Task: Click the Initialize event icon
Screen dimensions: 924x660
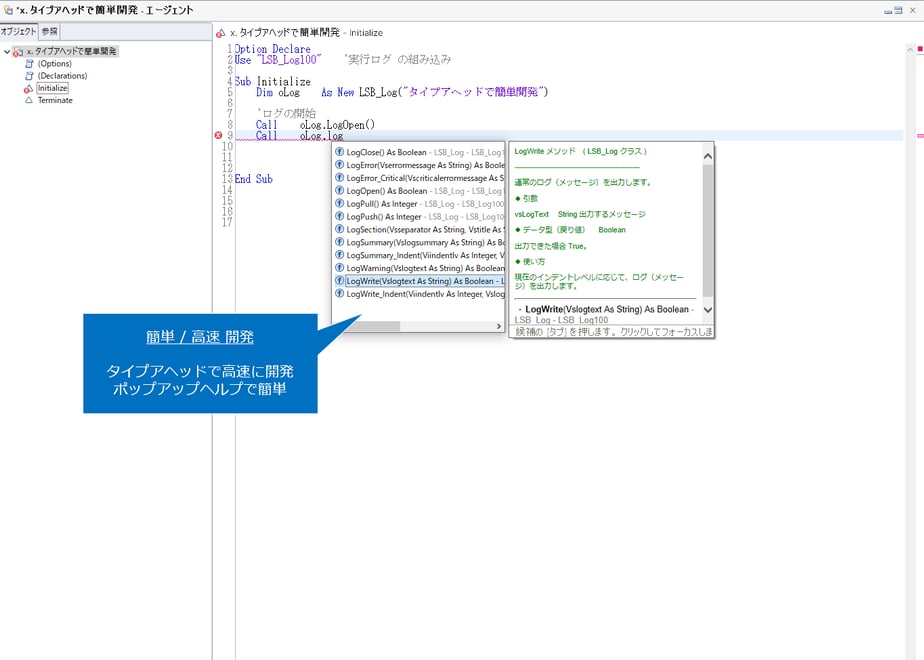Action: tap(28, 88)
